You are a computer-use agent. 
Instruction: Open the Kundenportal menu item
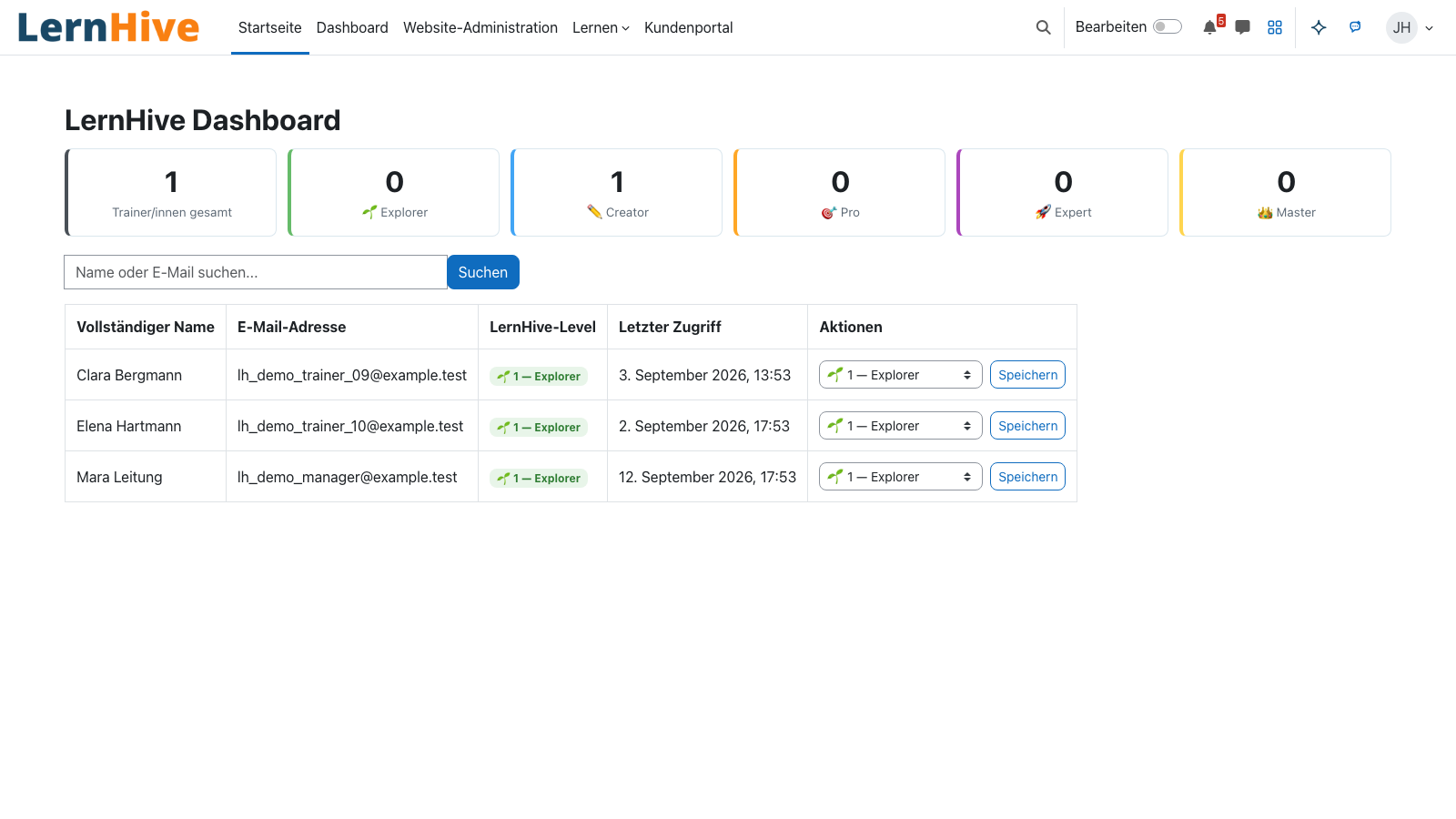click(688, 27)
